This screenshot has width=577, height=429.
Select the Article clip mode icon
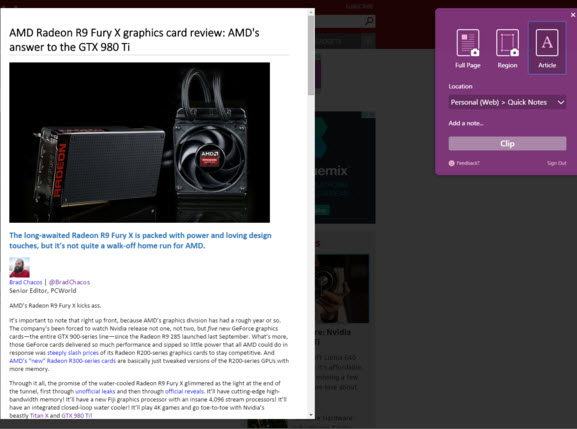point(547,43)
